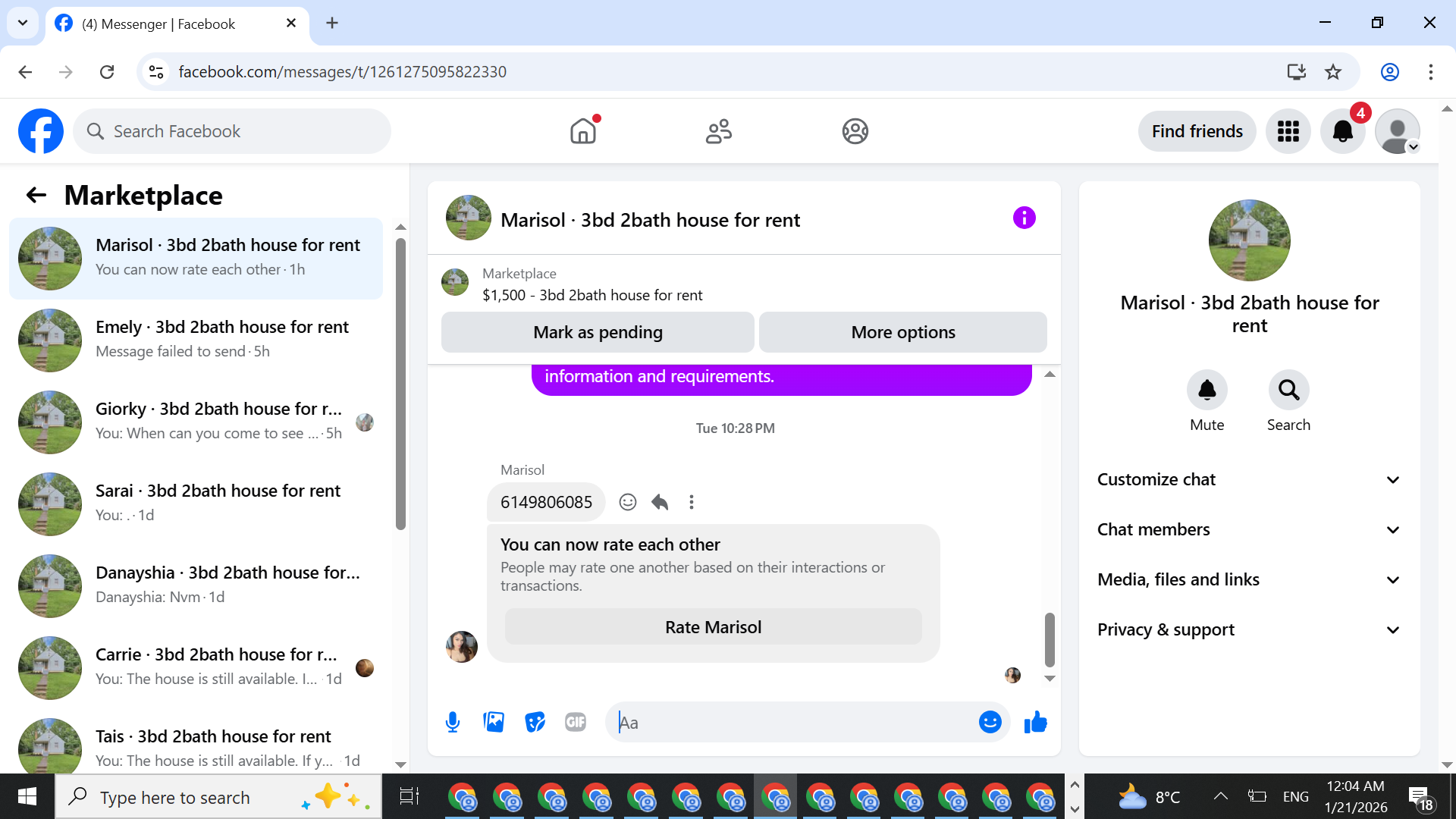Image resolution: width=1456 pixels, height=819 pixels.
Task: Expand Chat members section
Action: tap(1249, 530)
